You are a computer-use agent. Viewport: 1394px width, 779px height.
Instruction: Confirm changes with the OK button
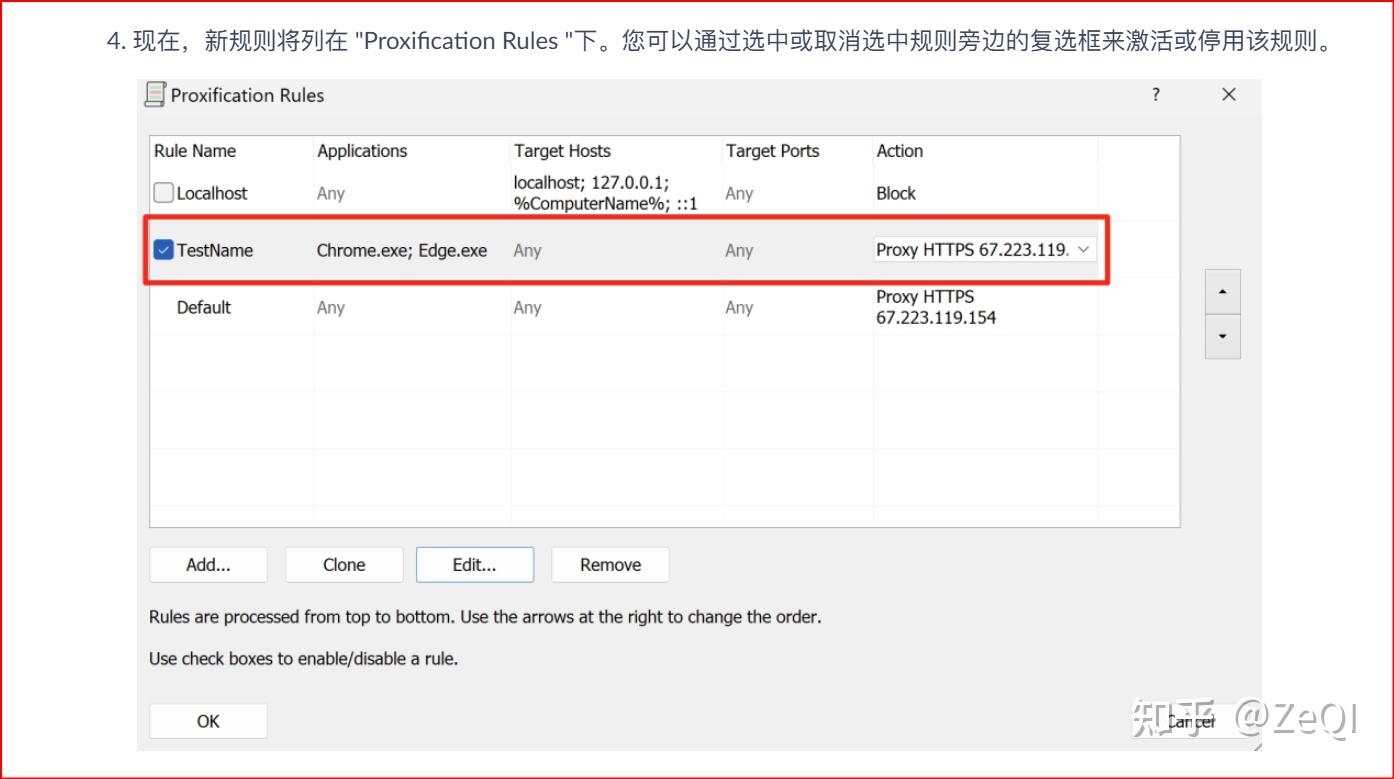(207, 720)
